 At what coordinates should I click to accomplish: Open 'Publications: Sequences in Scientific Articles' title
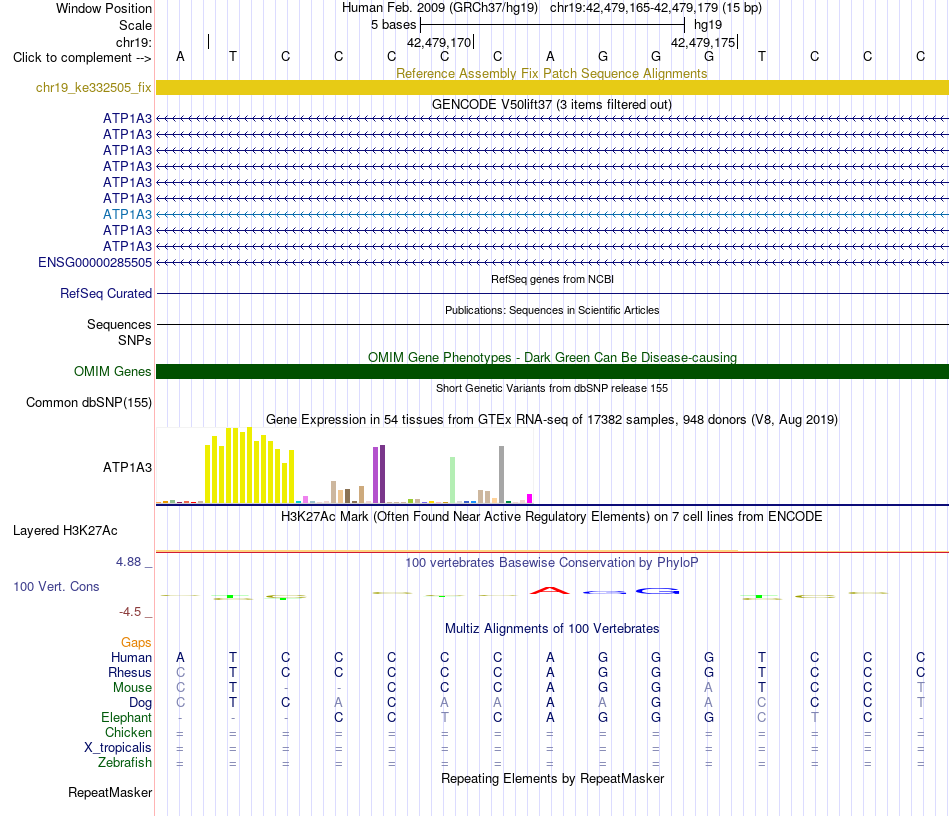tap(552, 310)
